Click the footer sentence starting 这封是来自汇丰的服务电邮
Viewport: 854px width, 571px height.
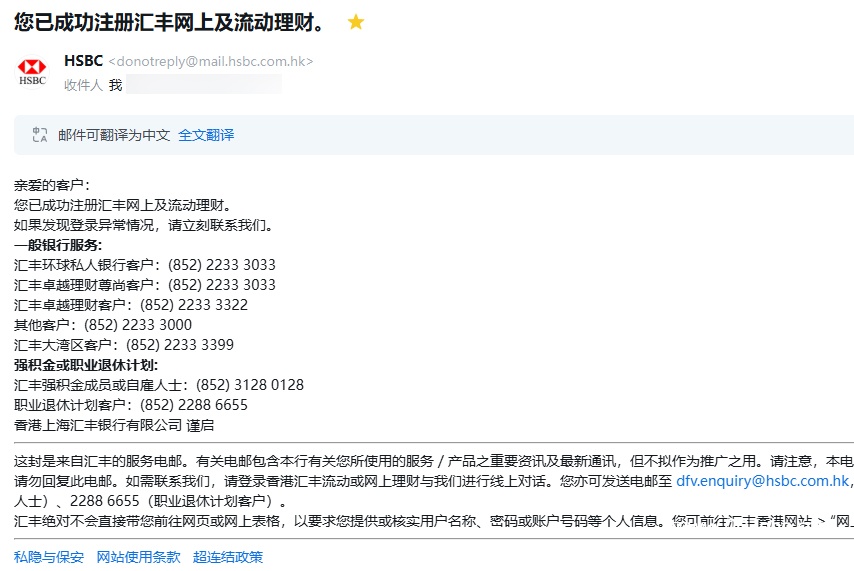434,461
